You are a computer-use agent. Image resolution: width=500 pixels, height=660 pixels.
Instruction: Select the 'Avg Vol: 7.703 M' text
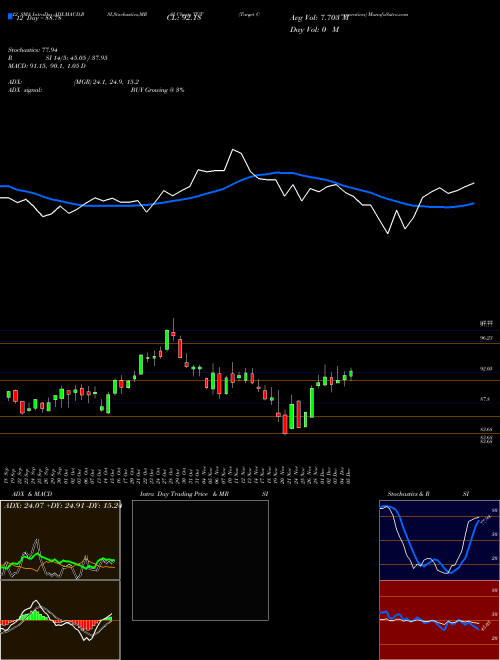click(319, 18)
